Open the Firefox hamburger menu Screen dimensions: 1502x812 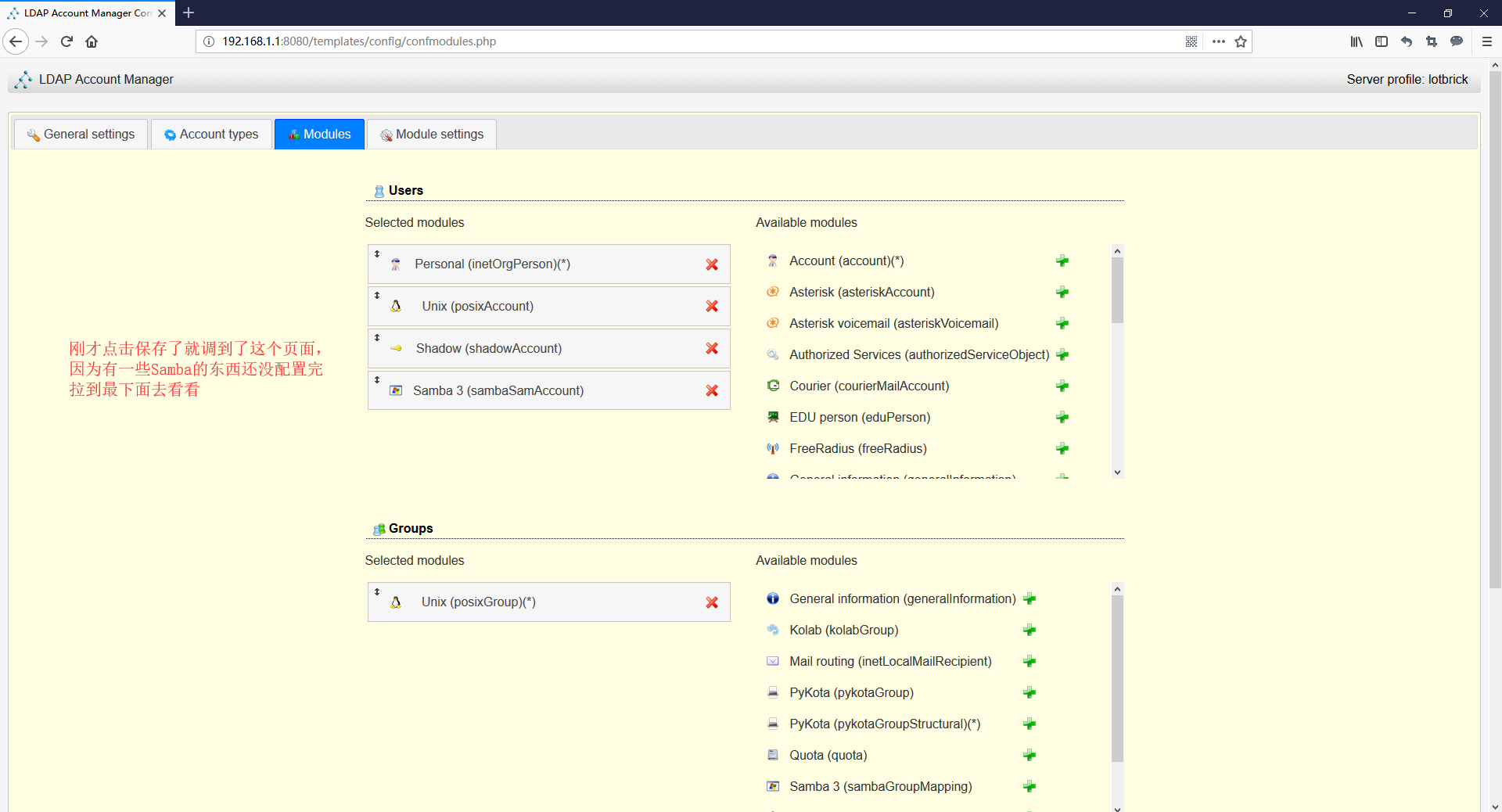[1487, 41]
